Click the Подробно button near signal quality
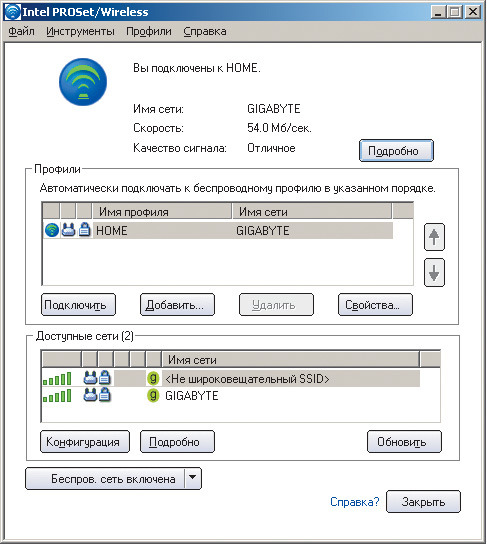 coord(396,151)
